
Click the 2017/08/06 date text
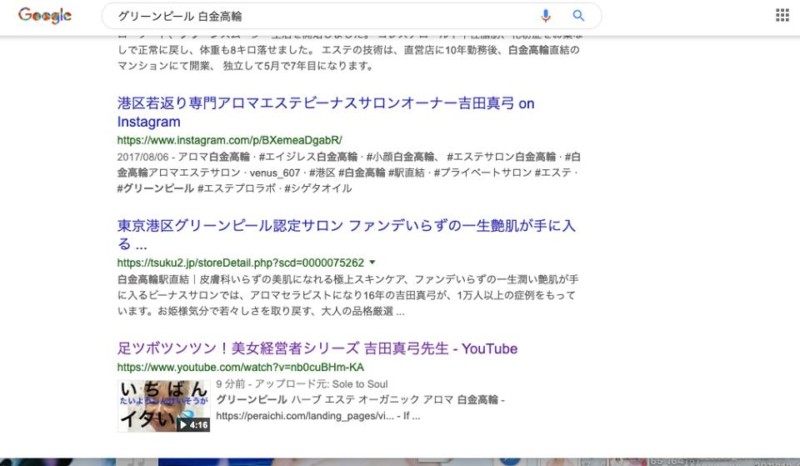tap(142, 157)
